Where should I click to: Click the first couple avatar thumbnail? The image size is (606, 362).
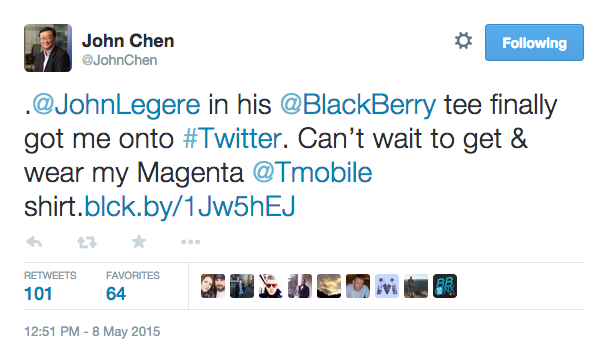coord(213,286)
